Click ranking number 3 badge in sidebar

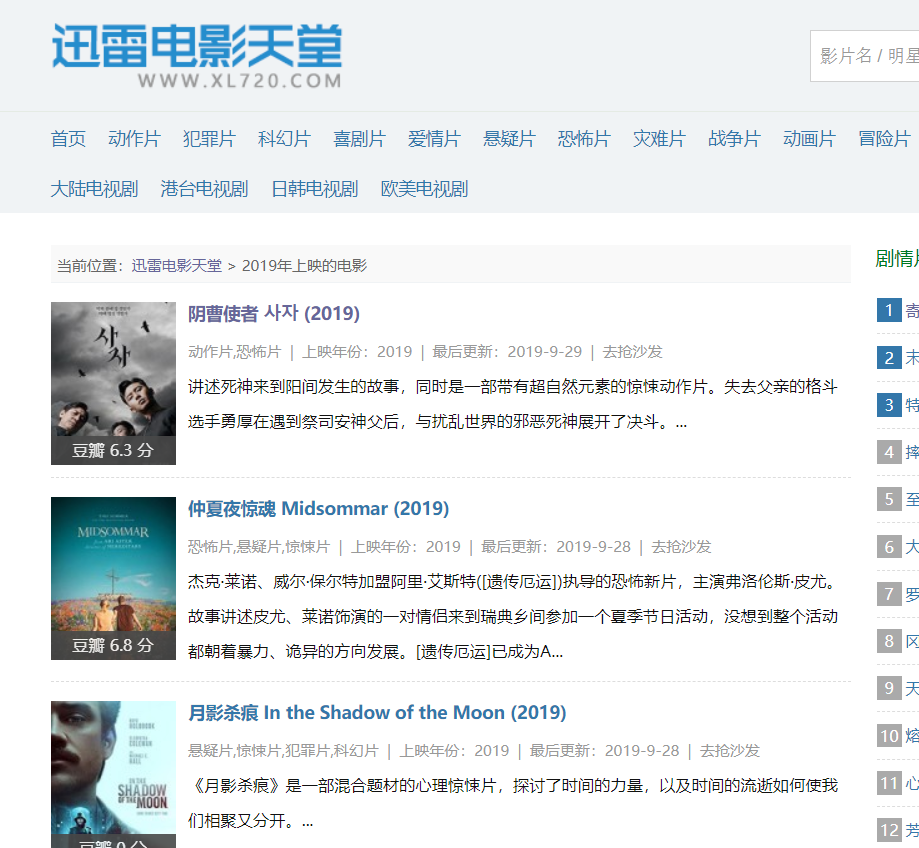(x=889, y=404)
